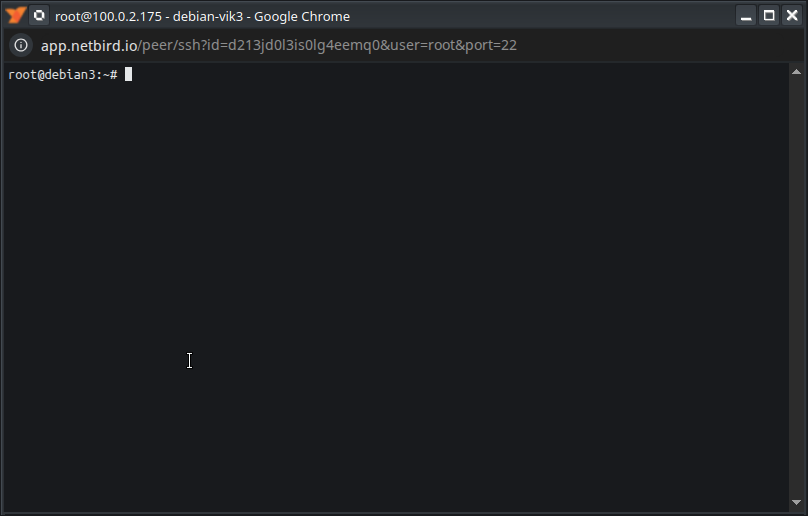
Task: Focus the empty terminal area
Action: 400,280
